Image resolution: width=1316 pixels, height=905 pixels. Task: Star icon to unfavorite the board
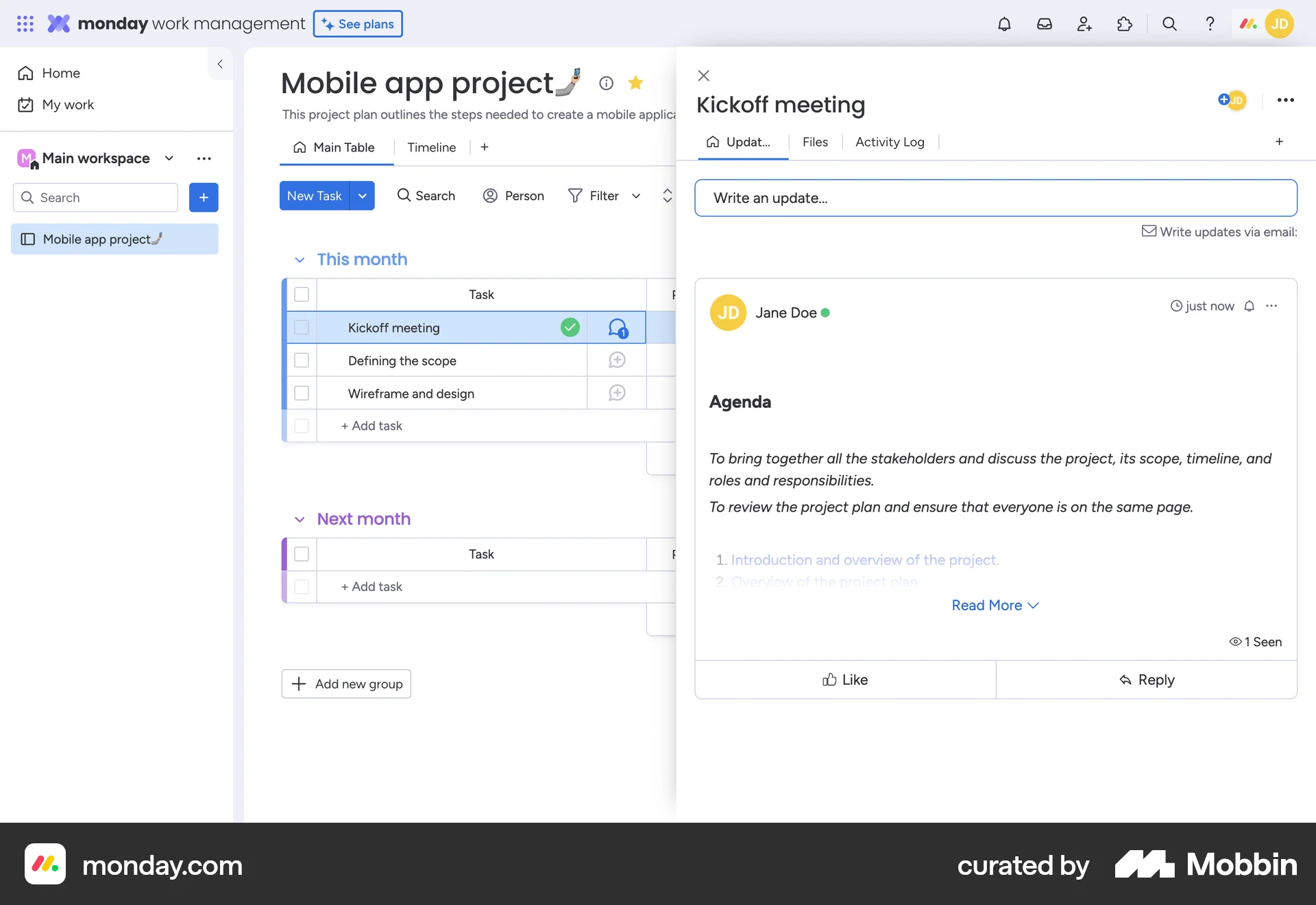pos(635,83)
